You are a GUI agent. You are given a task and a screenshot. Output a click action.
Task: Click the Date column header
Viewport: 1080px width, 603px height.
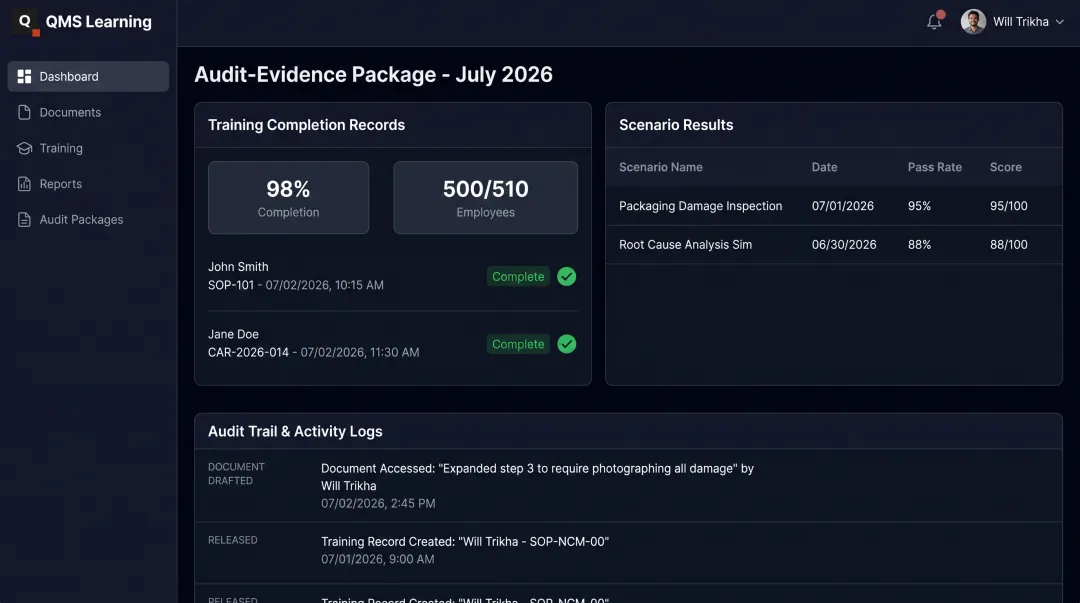pos(824,167)
